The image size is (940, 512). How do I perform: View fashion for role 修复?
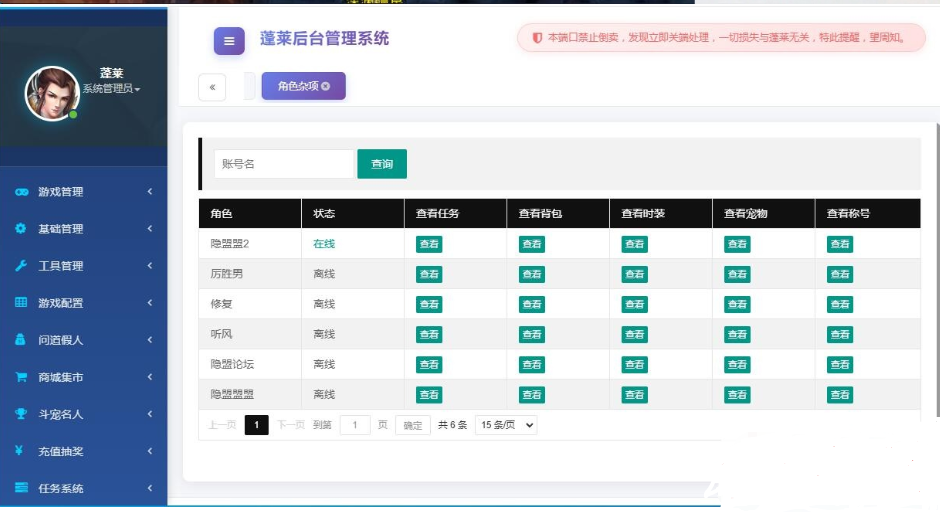(634, 304)
